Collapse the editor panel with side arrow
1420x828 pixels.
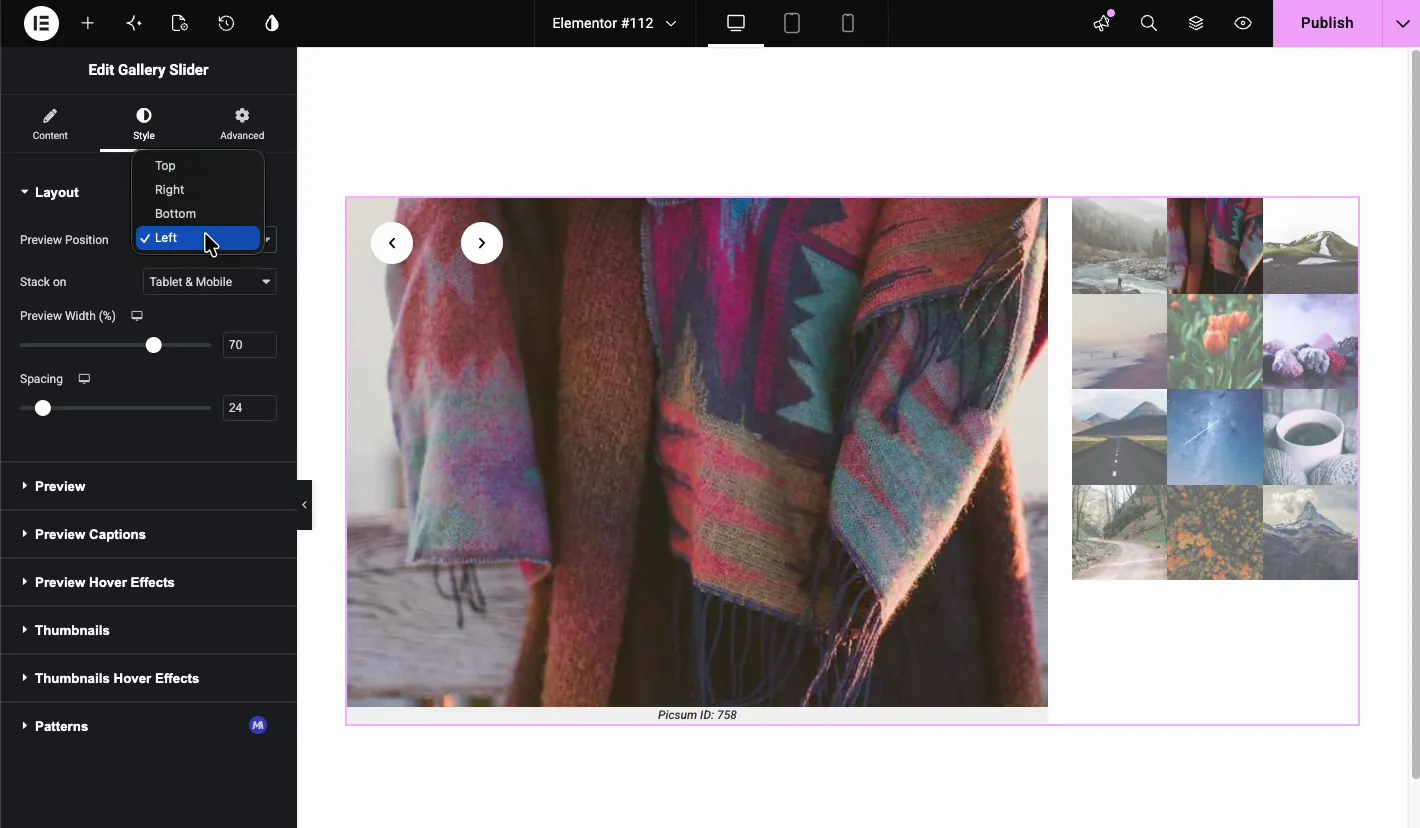tap(304, 505)
